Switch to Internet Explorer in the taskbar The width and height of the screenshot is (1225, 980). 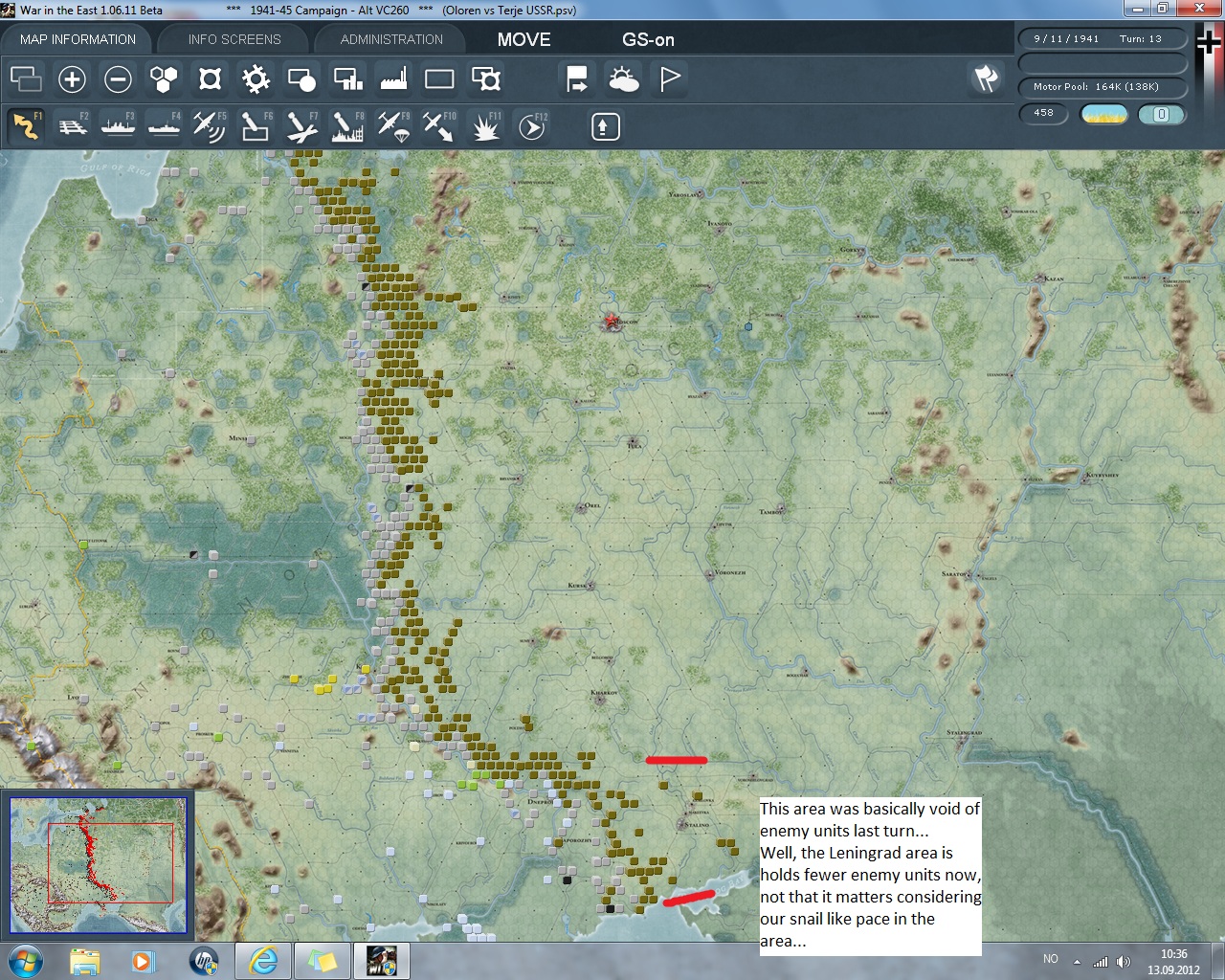tap(263, 960)
